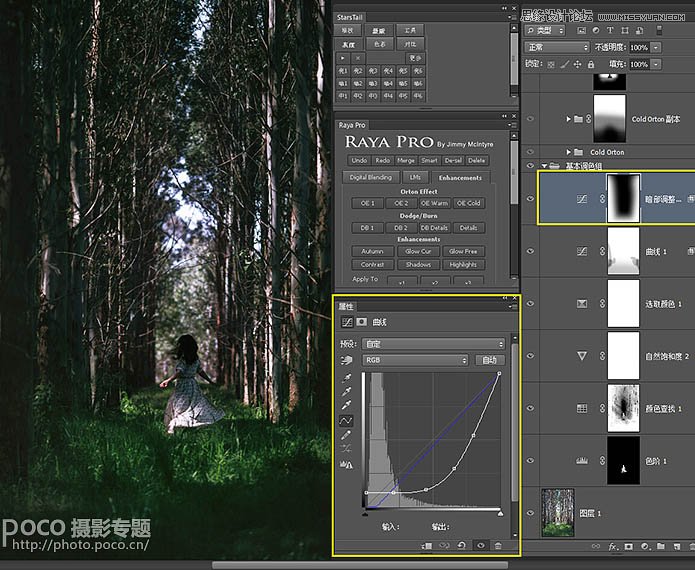The height and width of the screenshot is (570, 695).
Task: Click the 自动 auto button in Curves
Action: click(489, 360)
